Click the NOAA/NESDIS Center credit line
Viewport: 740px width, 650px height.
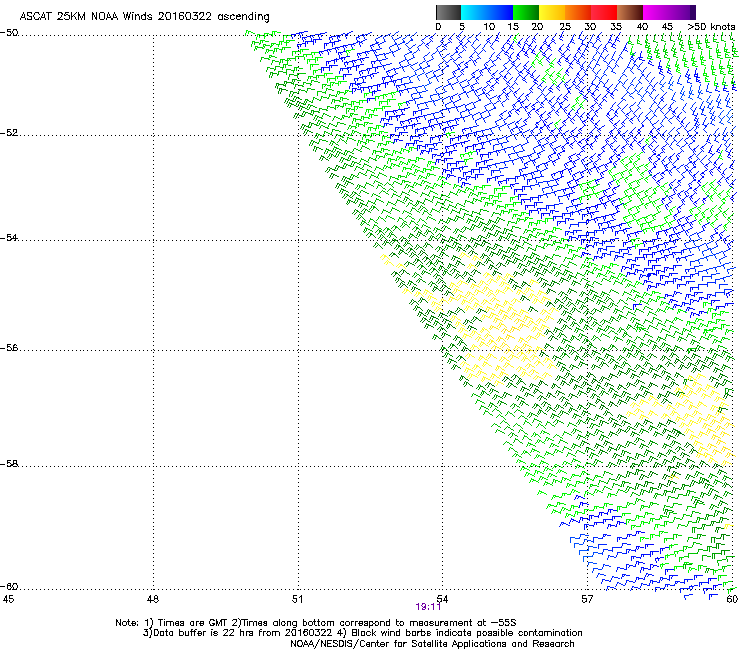432,644
